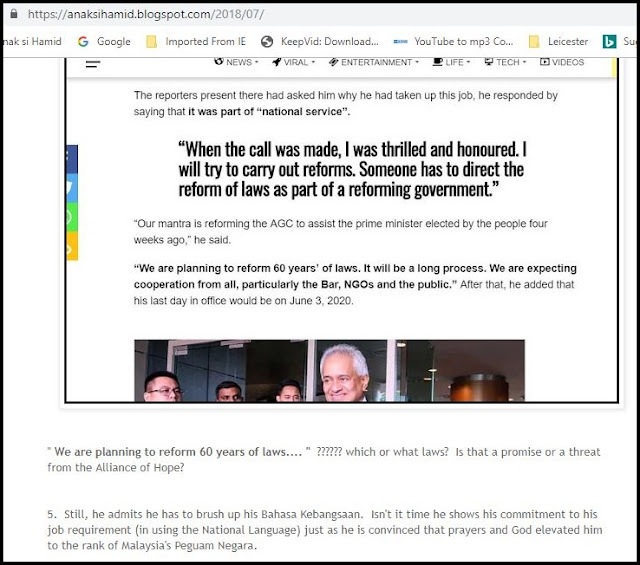Click the text "his last day in office would be on June 3, 2020"
640x565 pixels.
243,301
